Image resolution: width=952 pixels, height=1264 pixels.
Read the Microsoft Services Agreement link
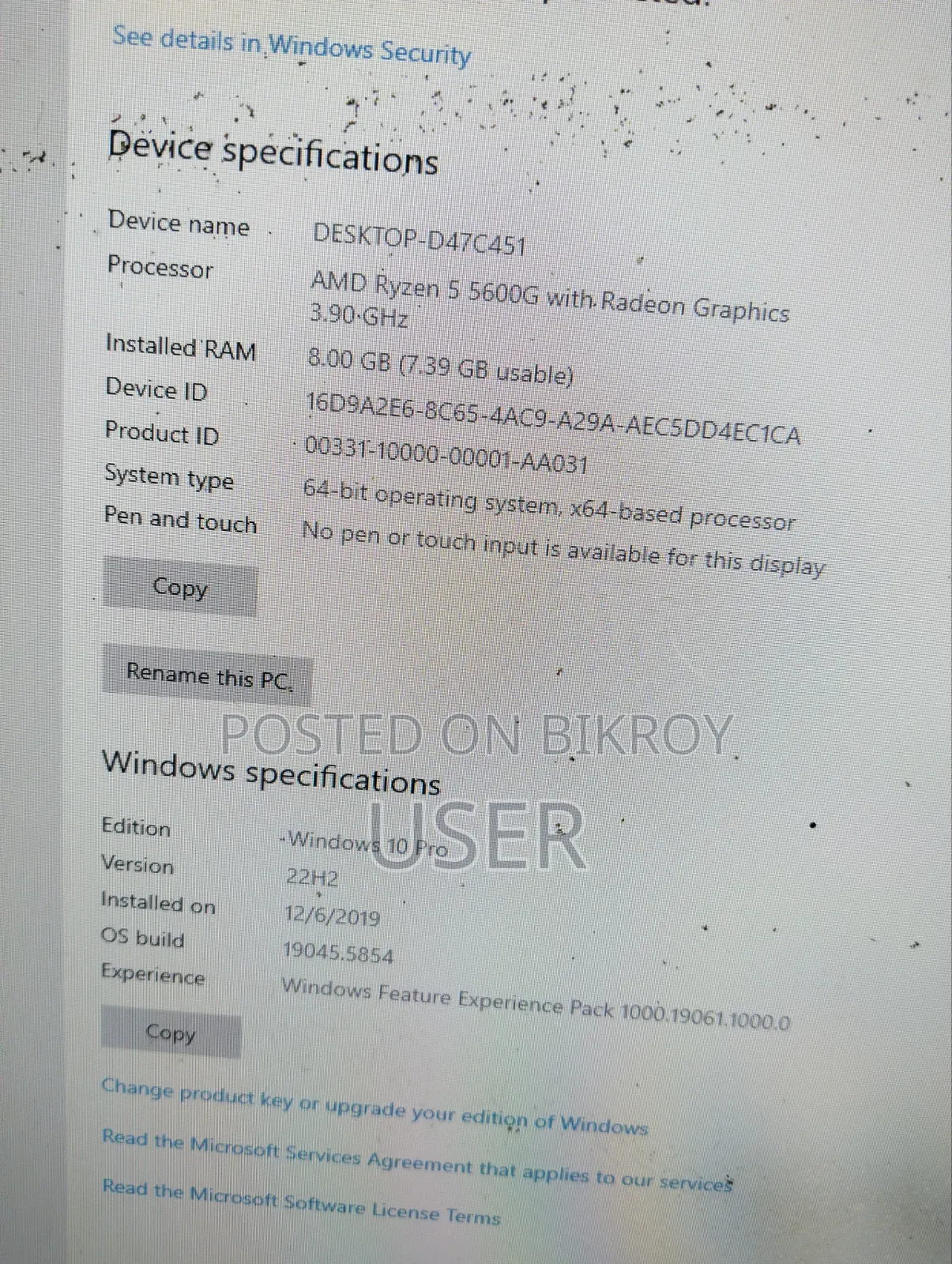tap(417, 1160)
